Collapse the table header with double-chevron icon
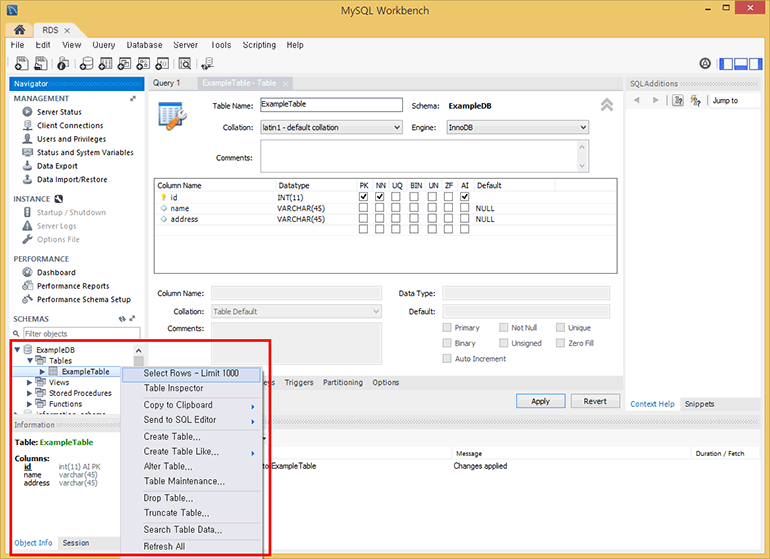Screen dimensions: 770x559 (x=606, y=105)
